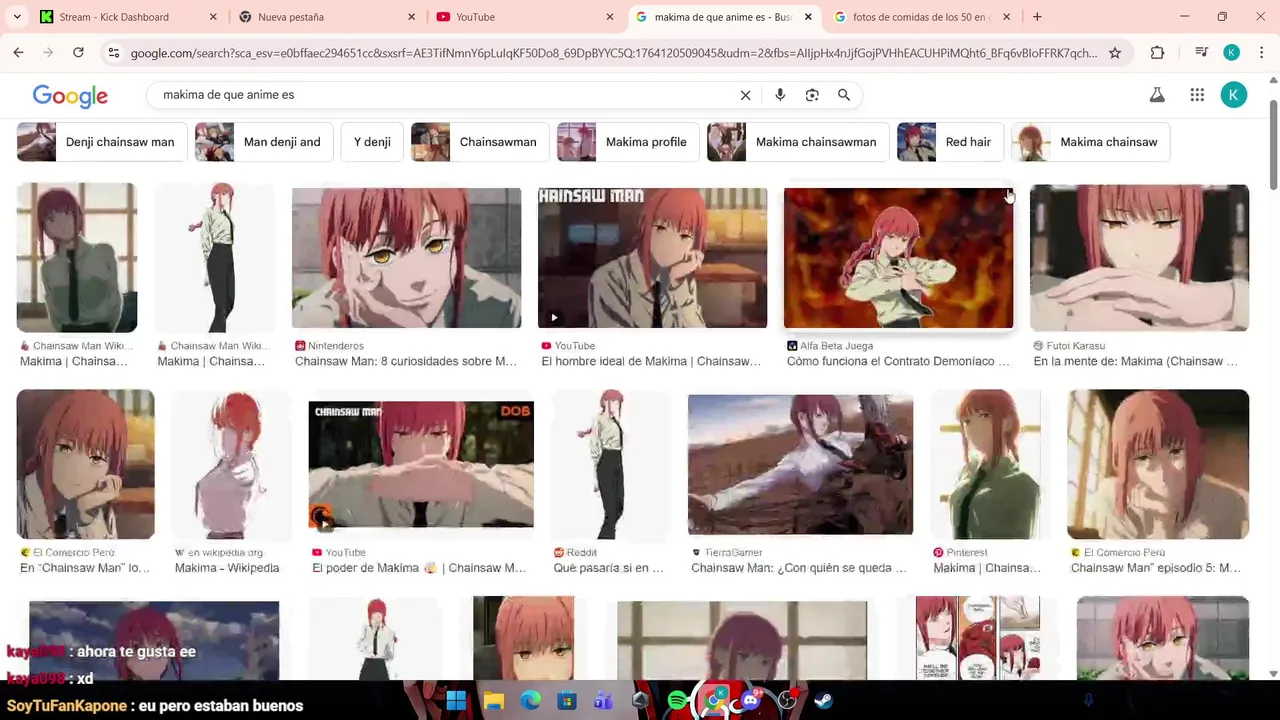Open Steam from the taskbar
The image size is (1280, 720).
[x=823, y=701]
